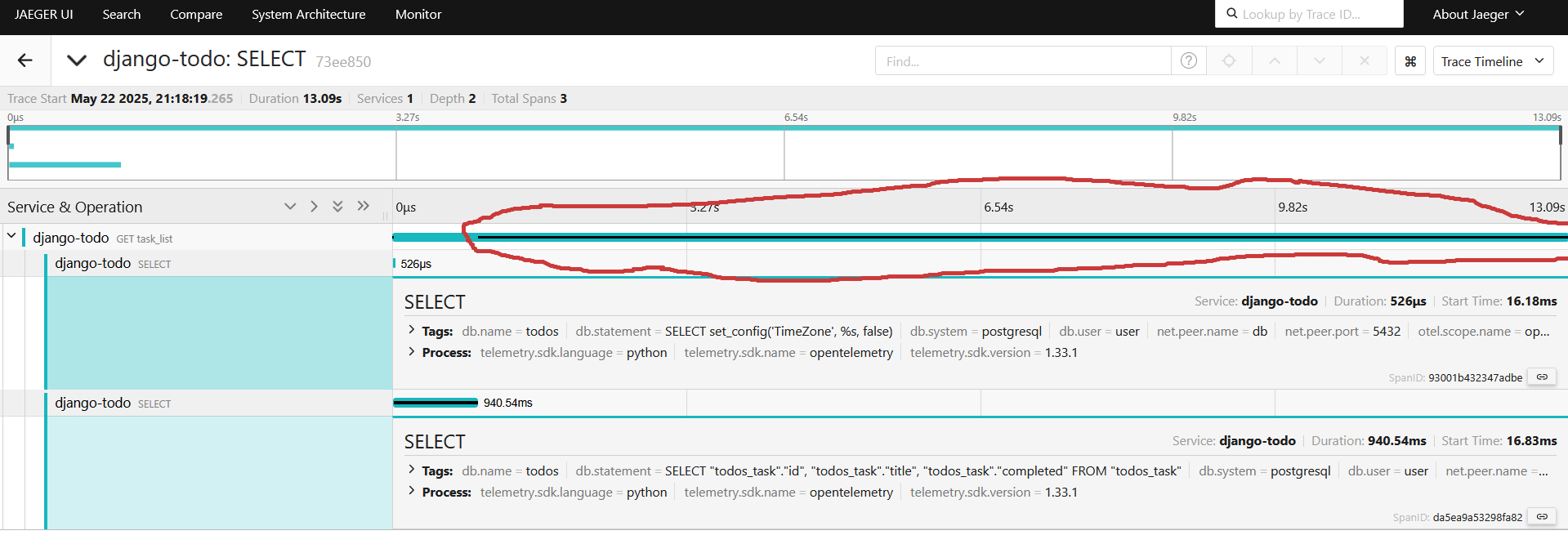This screenshot has height=544, width=1568.
Task: Select the django-todo SELECT 526µs span row
Action: [x=196, y=263]
